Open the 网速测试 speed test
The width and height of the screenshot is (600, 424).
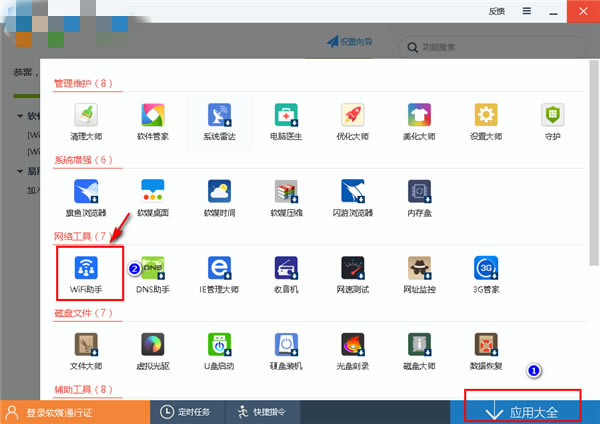(x=352, y=274)
